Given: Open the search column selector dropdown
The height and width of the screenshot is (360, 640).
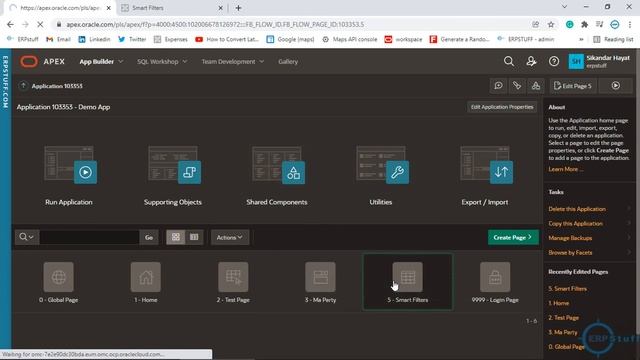Looking at the screenshot, I should 27,237.
